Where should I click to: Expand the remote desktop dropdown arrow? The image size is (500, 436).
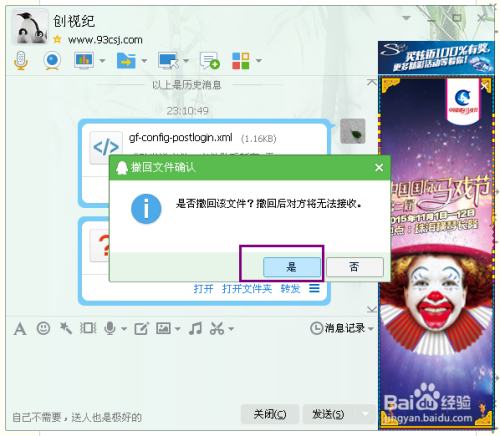pyautogui.click(x=186, y=61)
